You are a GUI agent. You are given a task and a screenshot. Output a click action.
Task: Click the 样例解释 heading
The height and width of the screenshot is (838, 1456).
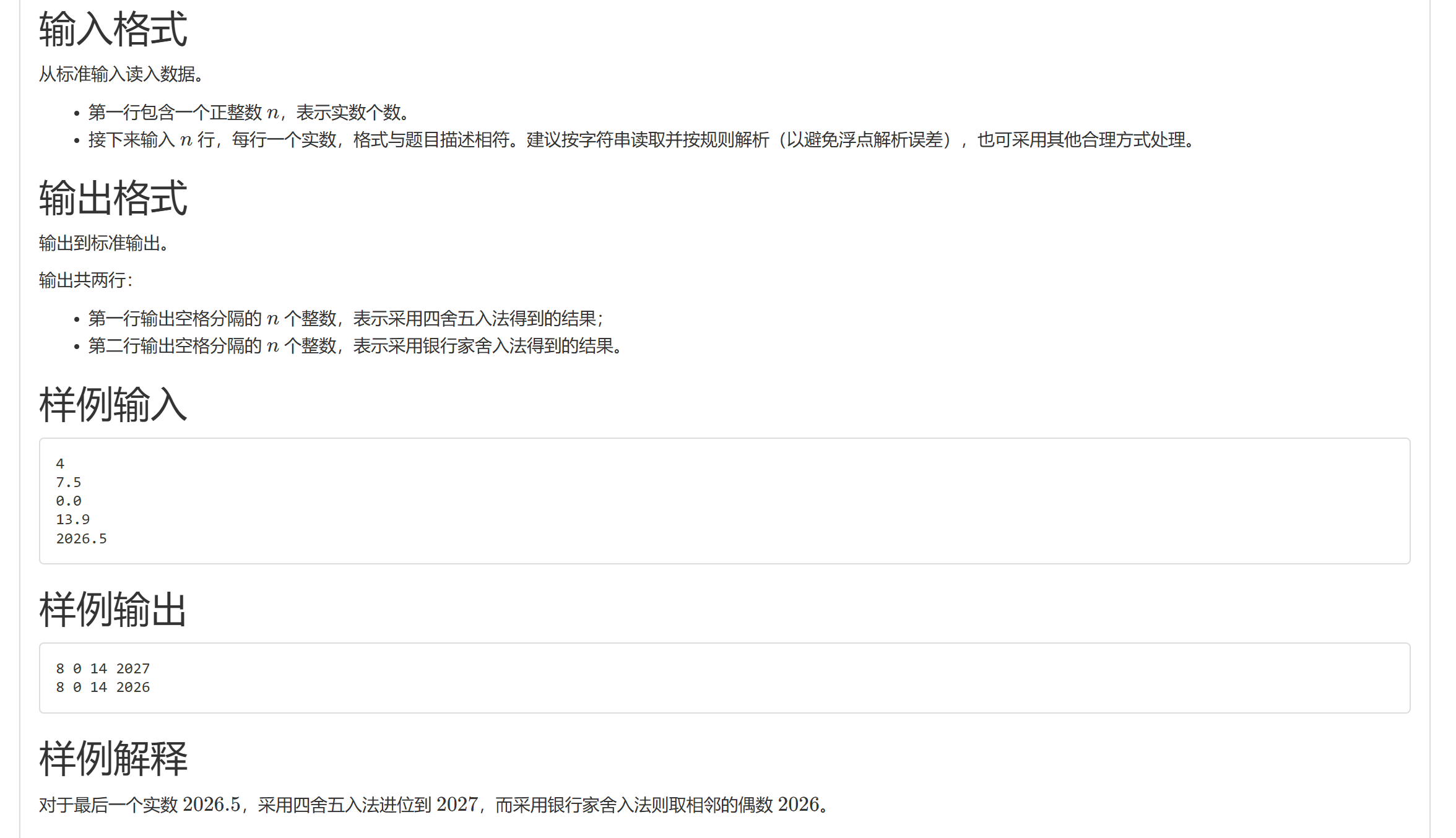[x=113, y=758]
